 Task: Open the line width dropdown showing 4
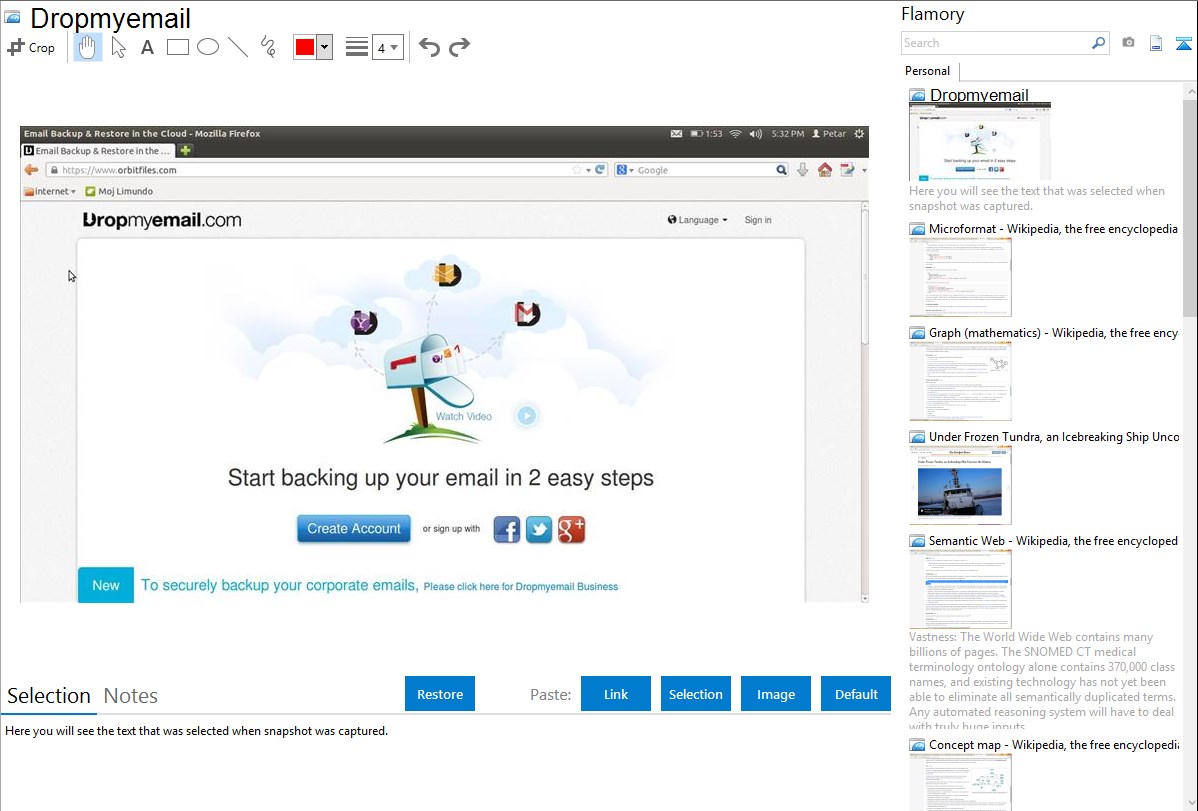[x=387, y=47]
